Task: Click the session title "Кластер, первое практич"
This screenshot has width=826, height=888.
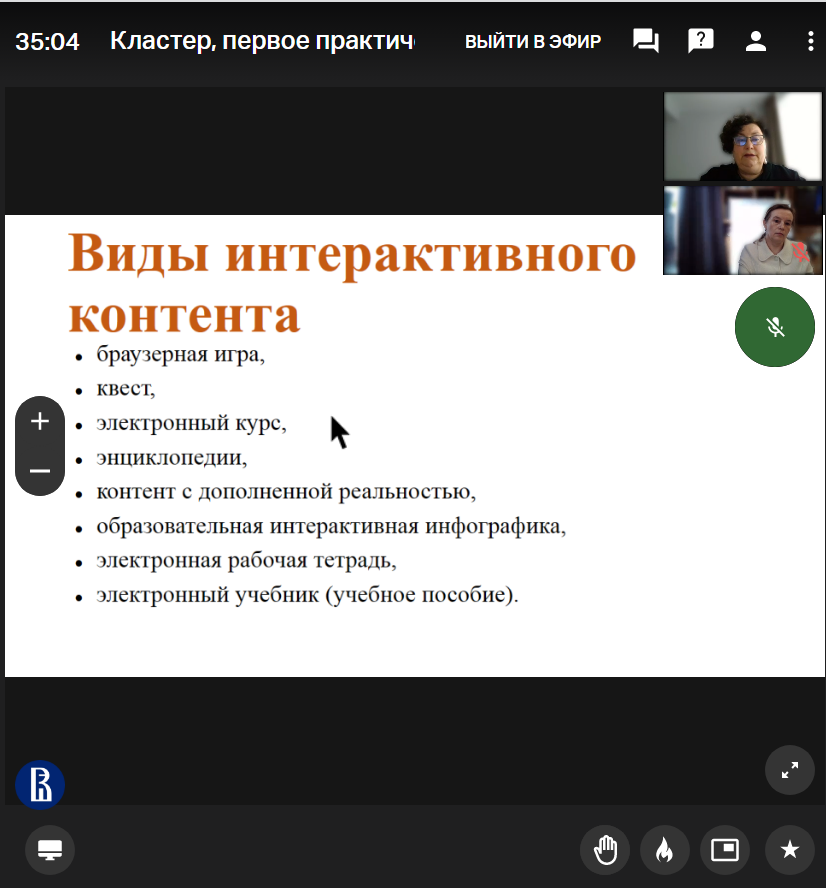Action: (262, 41)
